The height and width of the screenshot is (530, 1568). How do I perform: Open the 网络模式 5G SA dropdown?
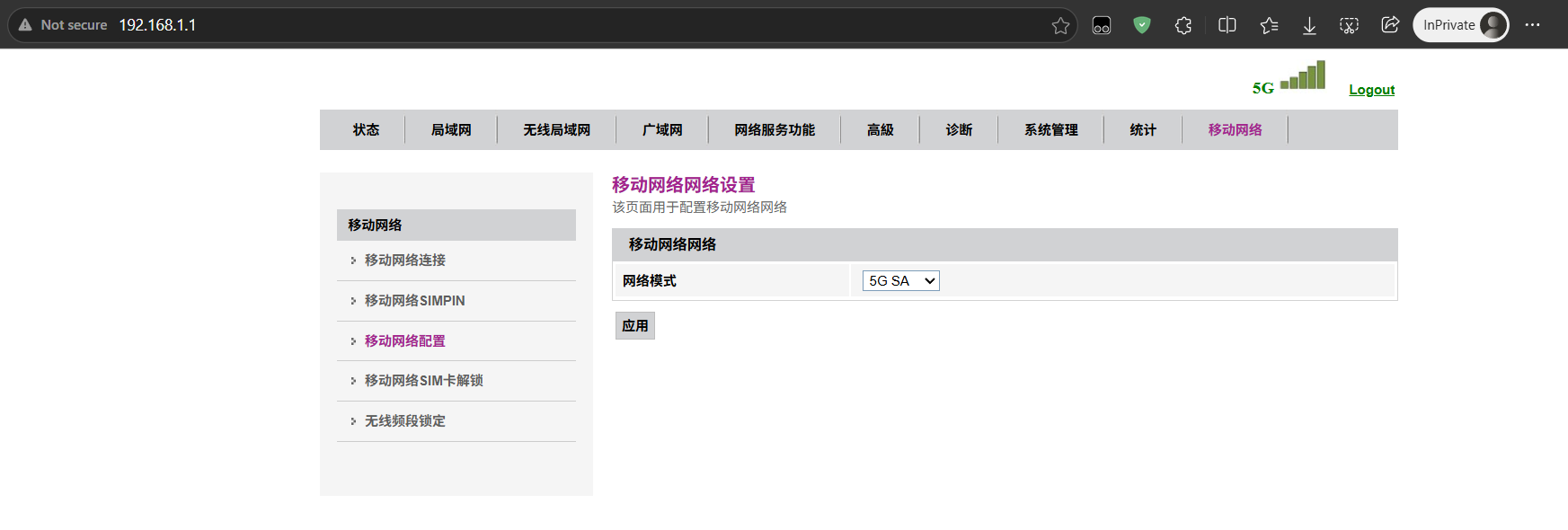pos(900,281)
